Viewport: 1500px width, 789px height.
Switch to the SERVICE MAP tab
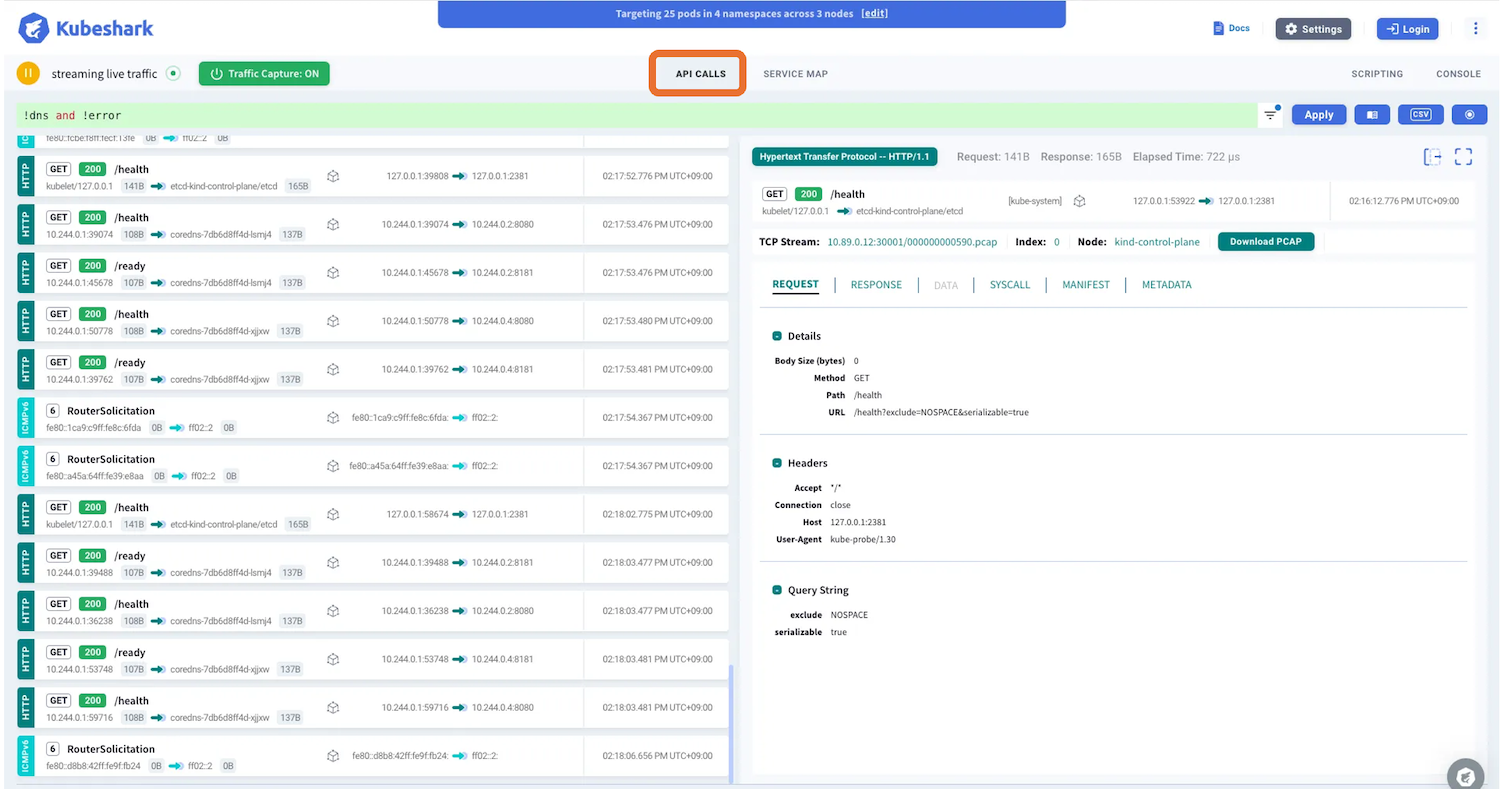(x=795, y=73)
